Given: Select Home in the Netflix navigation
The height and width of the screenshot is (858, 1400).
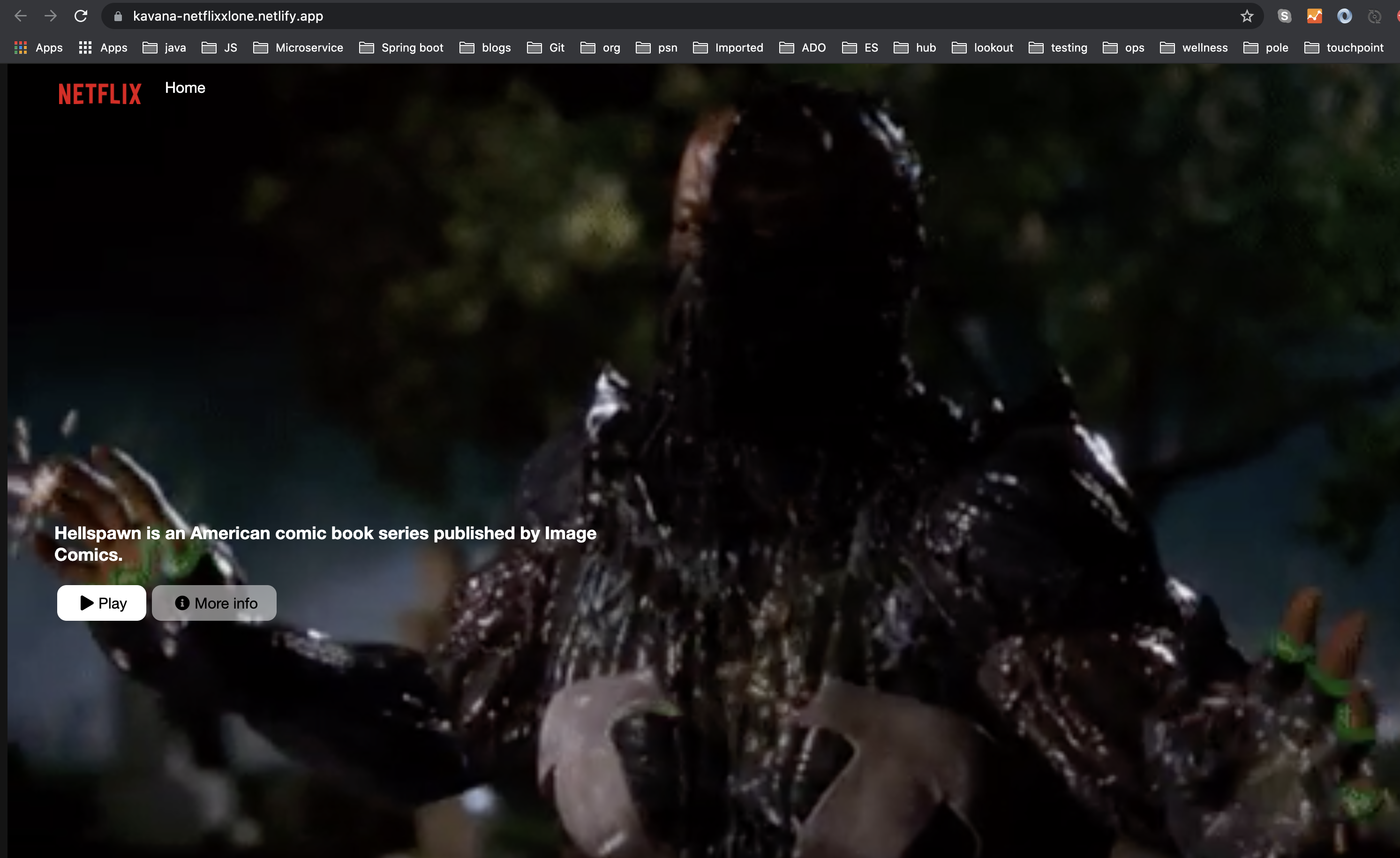Looking at the screenshot, I should pos(185,88).
